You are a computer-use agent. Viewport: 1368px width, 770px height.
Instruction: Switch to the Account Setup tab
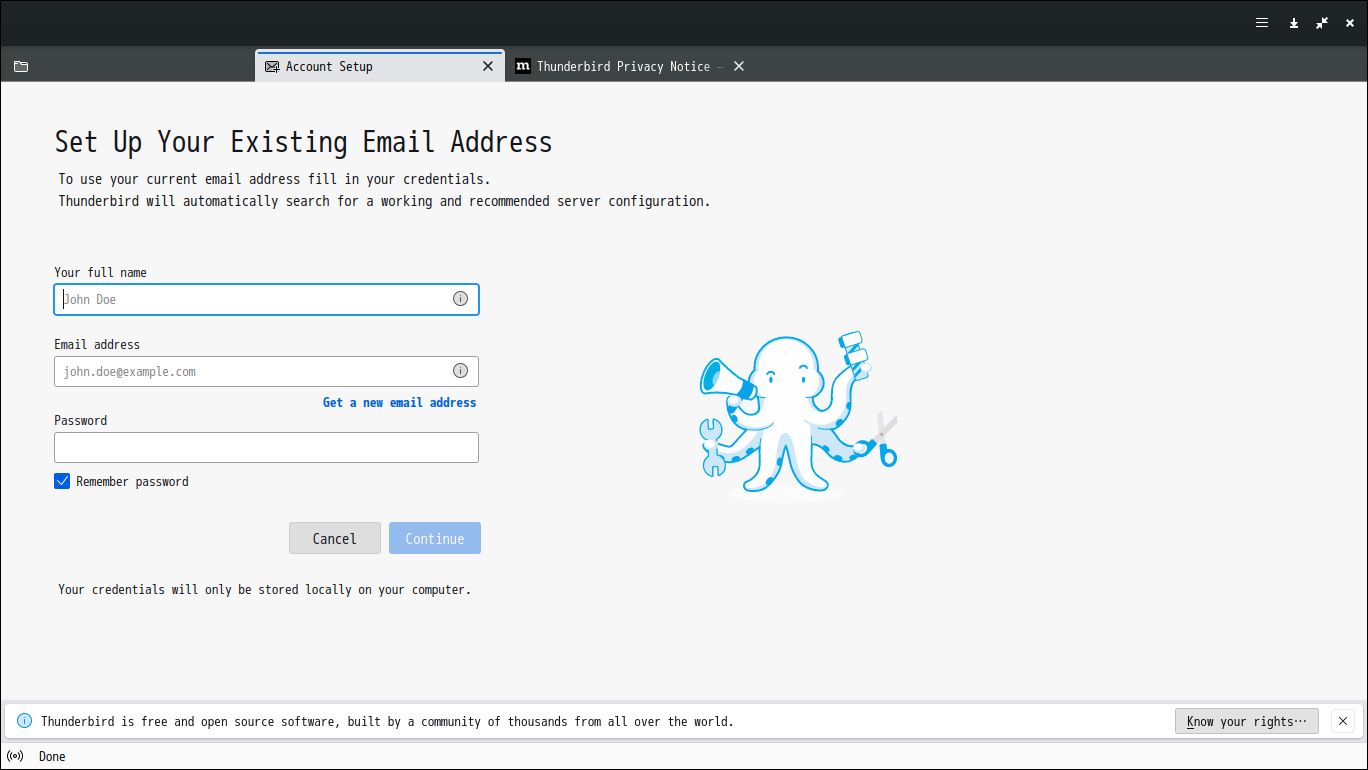[x=380, y=66]
